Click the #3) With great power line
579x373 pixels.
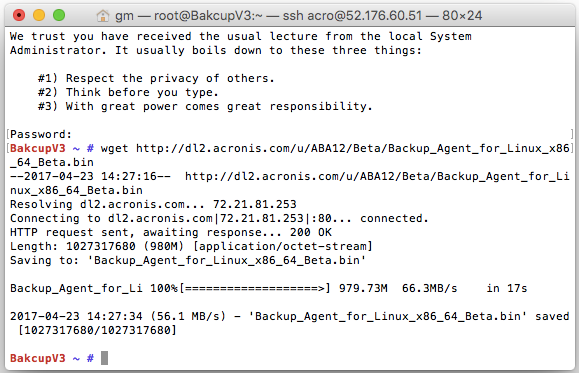pos(205,106)
